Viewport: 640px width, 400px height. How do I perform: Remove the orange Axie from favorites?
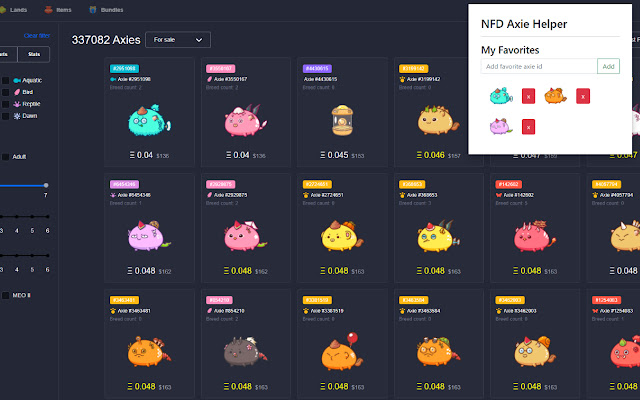pyautogui.click(x=583, y=96)
